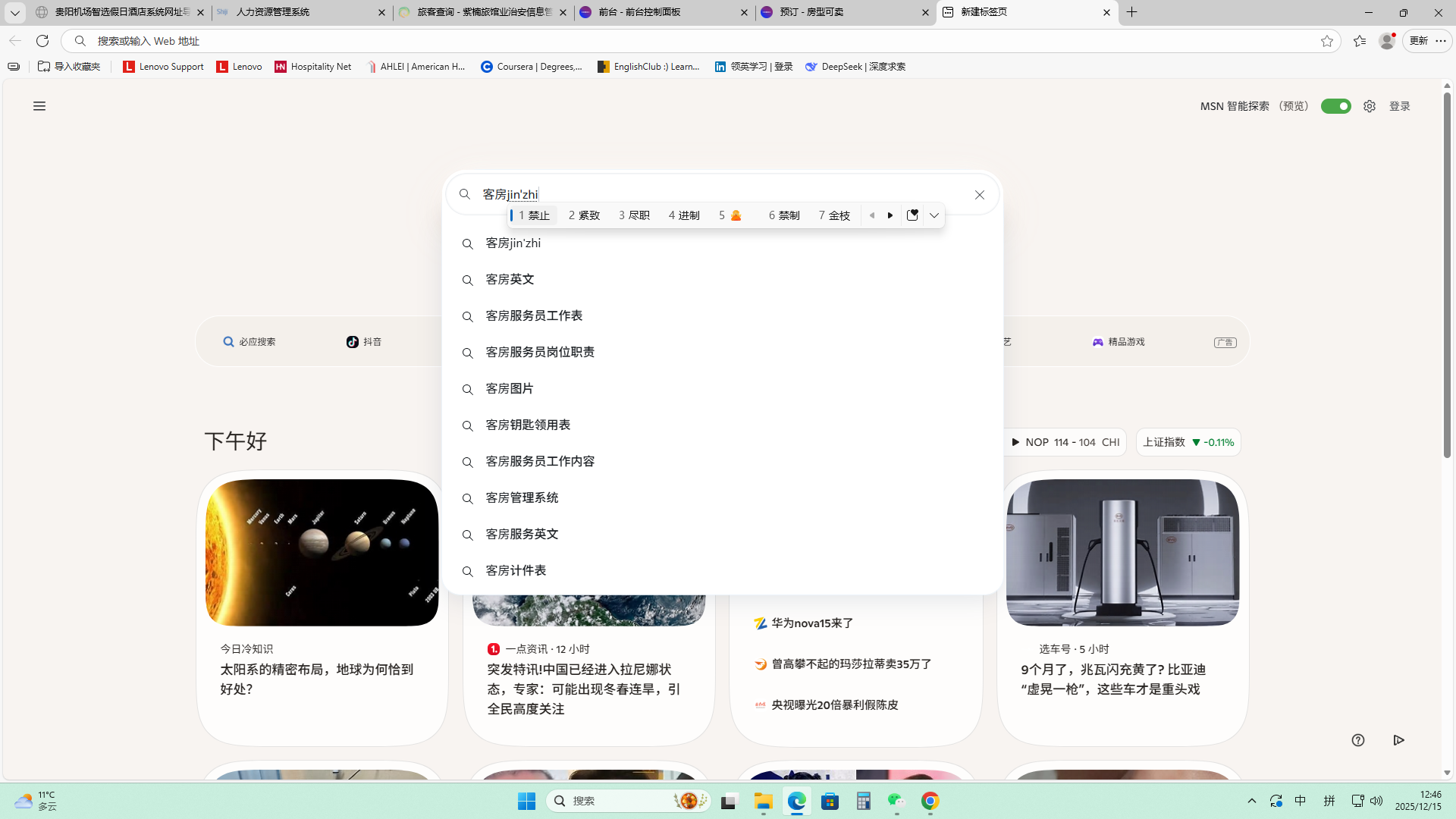Click the 登录 login link
1456x819 pixels.
tap(1399, 106)
